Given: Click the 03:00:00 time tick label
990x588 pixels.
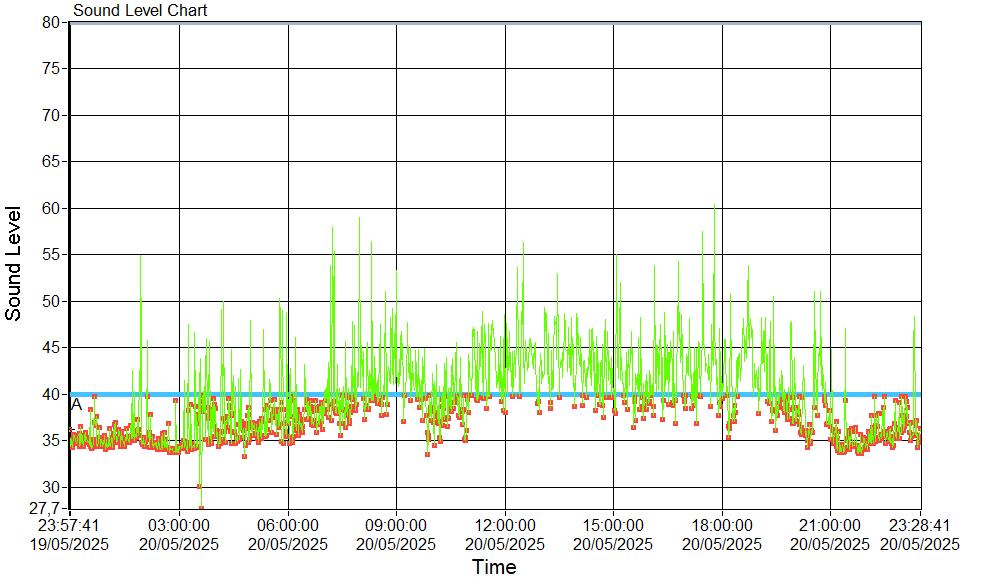Looking at the screenshot, I should pos(179,525).
